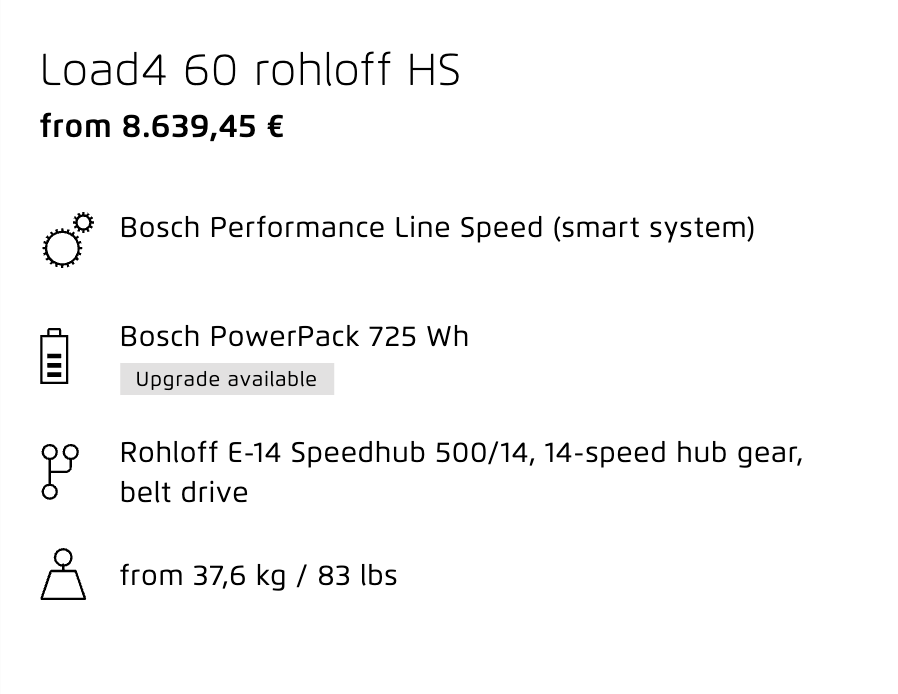Click the from 37,6 kg weight text
The height and width of the screenshot is (694, 898).
click(203, 575)
